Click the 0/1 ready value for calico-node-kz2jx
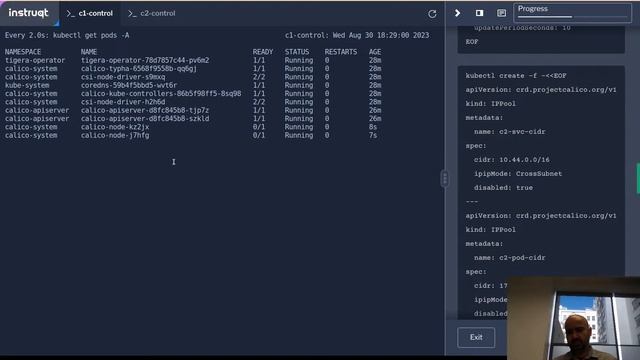 [259, 127]
